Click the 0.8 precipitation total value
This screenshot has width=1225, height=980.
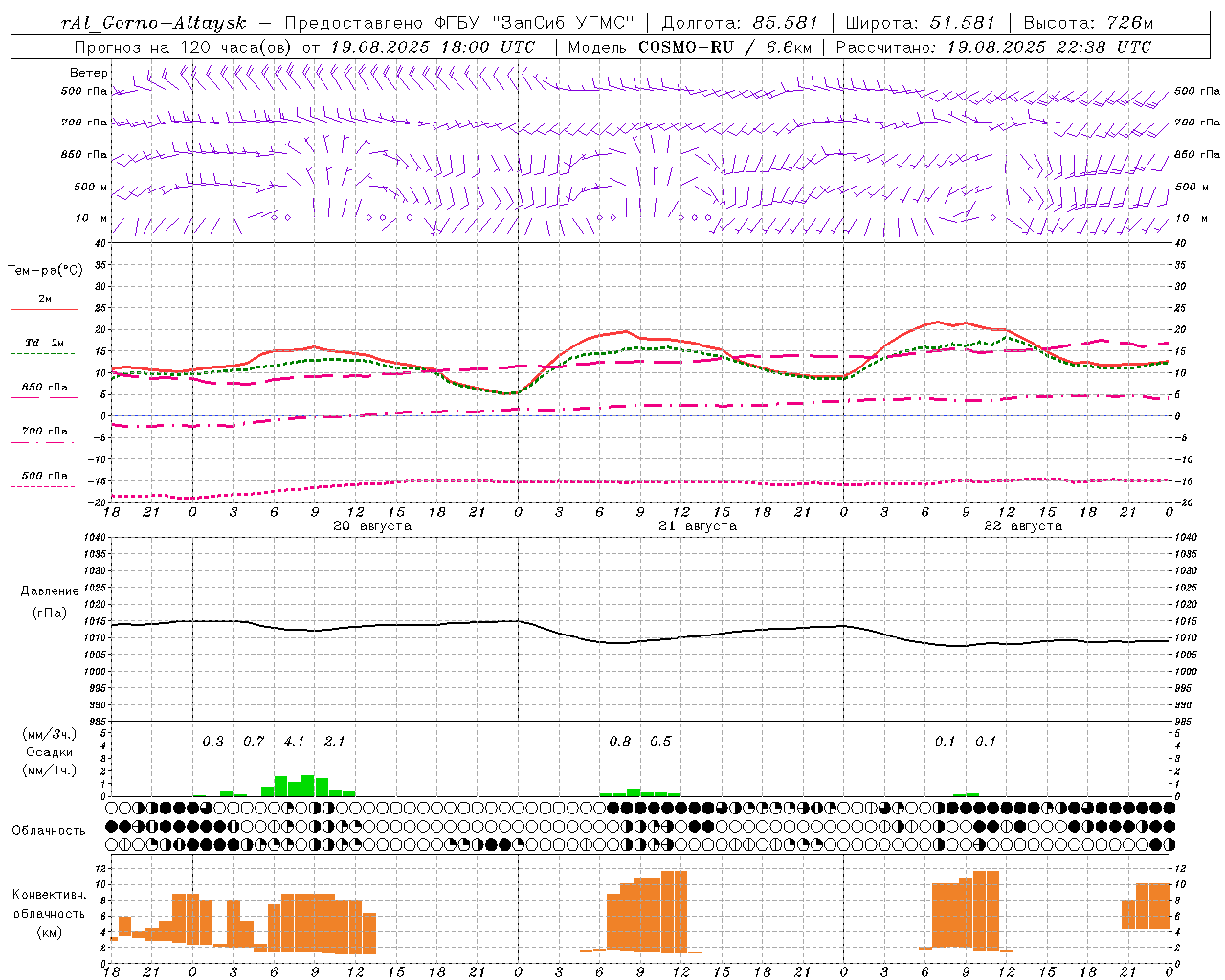pyautogui.click(x=620, y=741)
